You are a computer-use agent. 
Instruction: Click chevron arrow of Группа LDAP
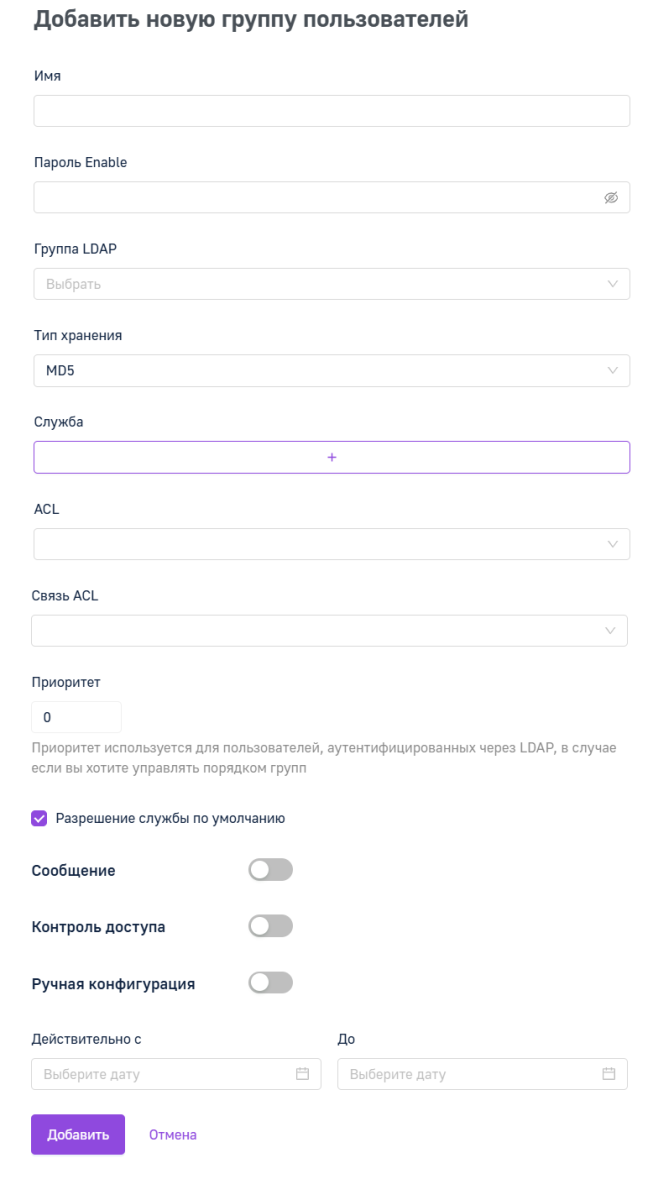(x=613, y=284)
